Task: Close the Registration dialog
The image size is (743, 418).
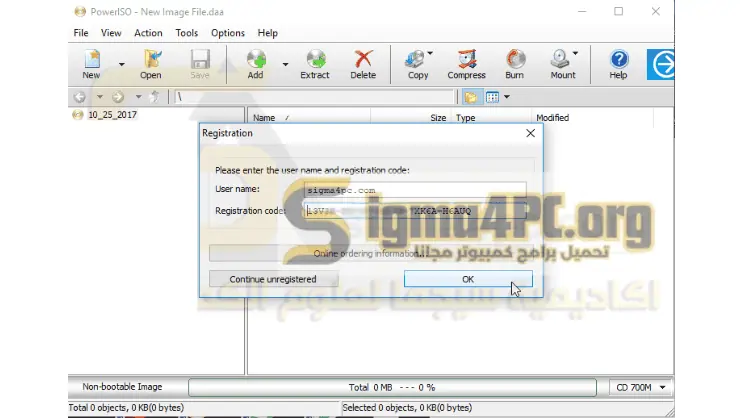Action: 530,133
